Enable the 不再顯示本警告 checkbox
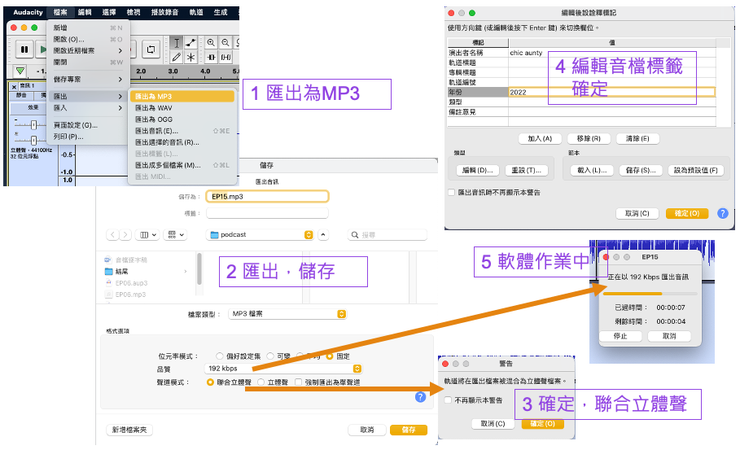 [448, 400]
